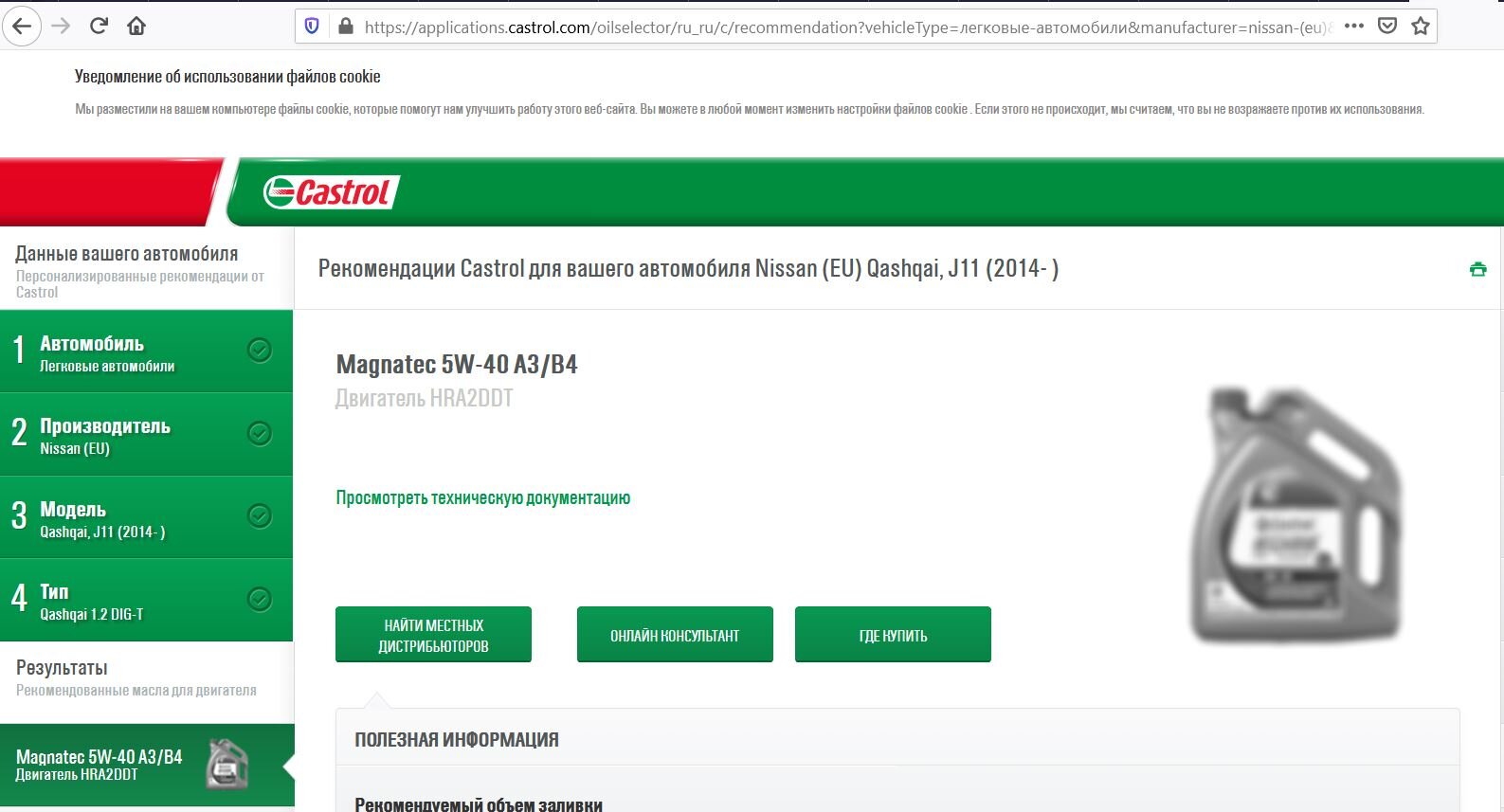Print recommendations with the printer icon

(x=1477, y=269)
